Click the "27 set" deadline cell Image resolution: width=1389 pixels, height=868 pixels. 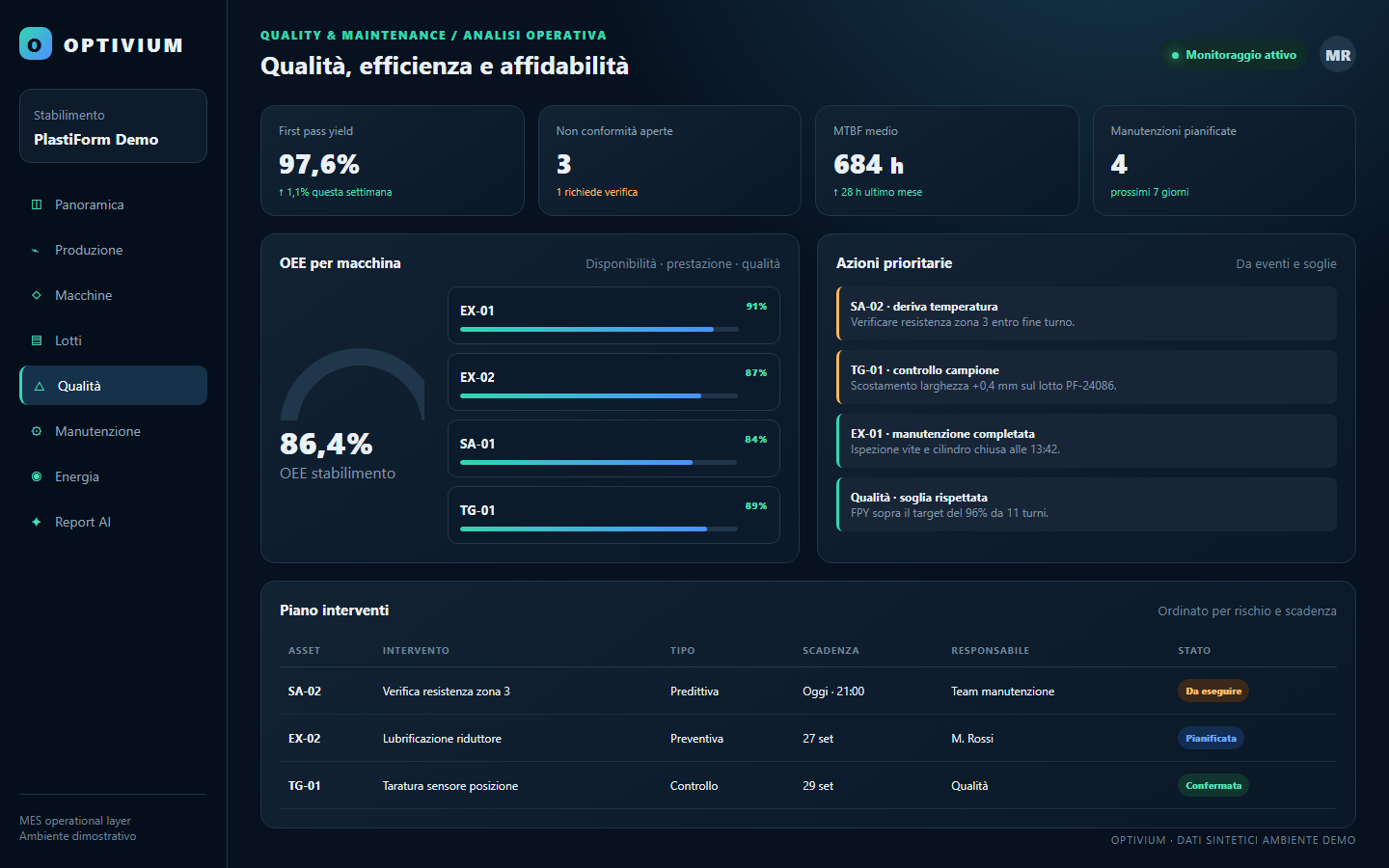pyautogui.click(x=818, y=739)
